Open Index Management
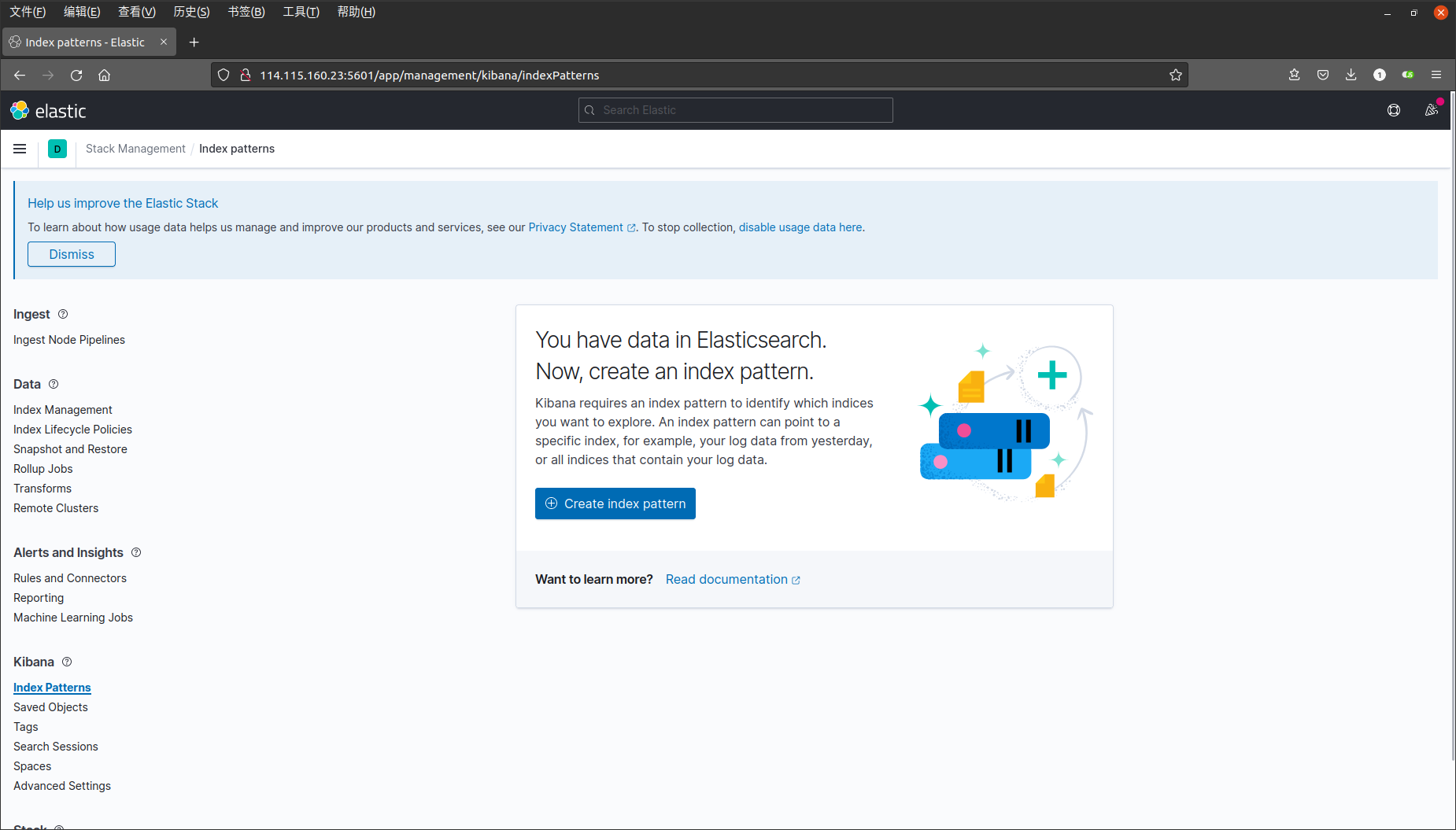The width and height of the screenshot is (1456, 830). (x=63, y=410)
